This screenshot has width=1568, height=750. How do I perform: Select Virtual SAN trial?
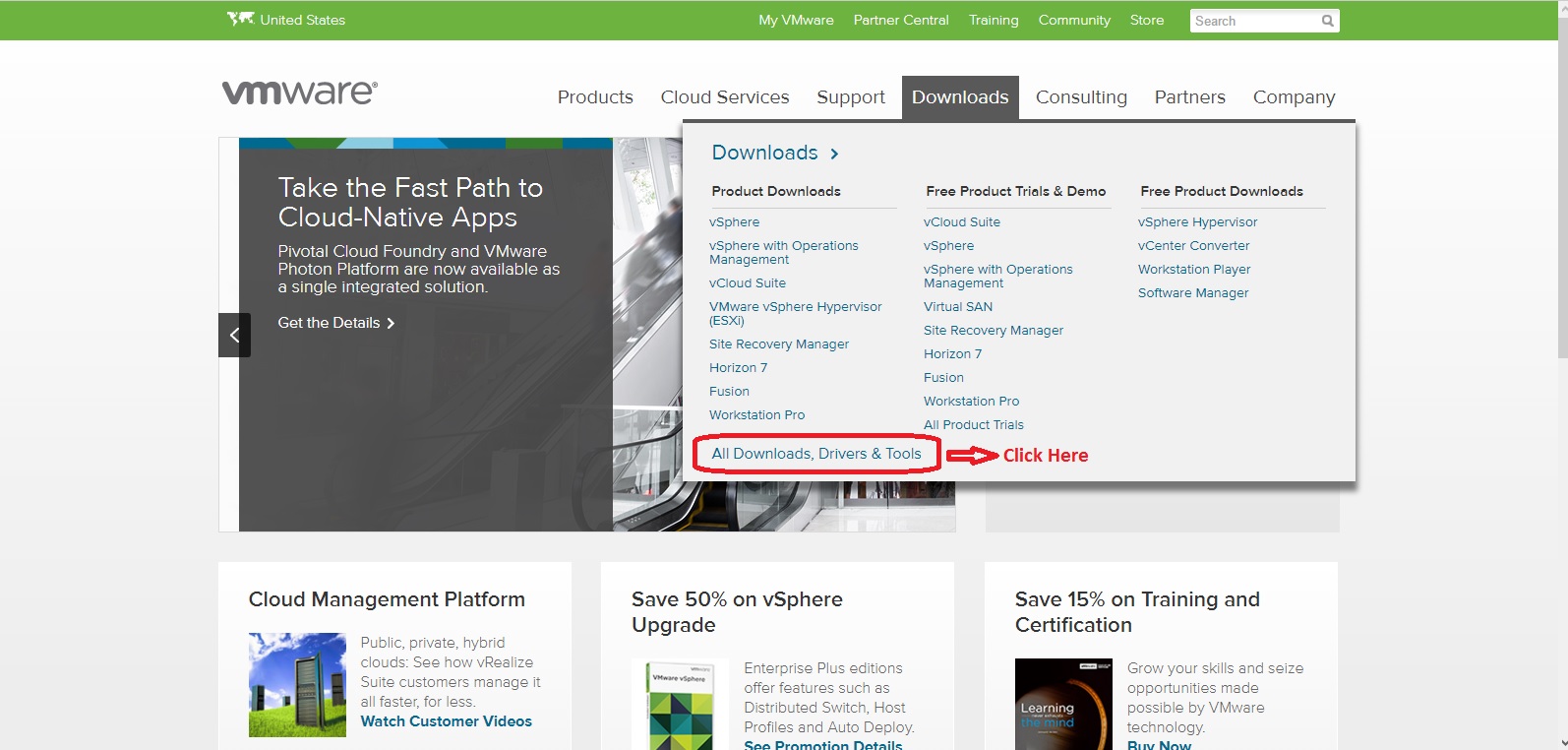(958, 307)
